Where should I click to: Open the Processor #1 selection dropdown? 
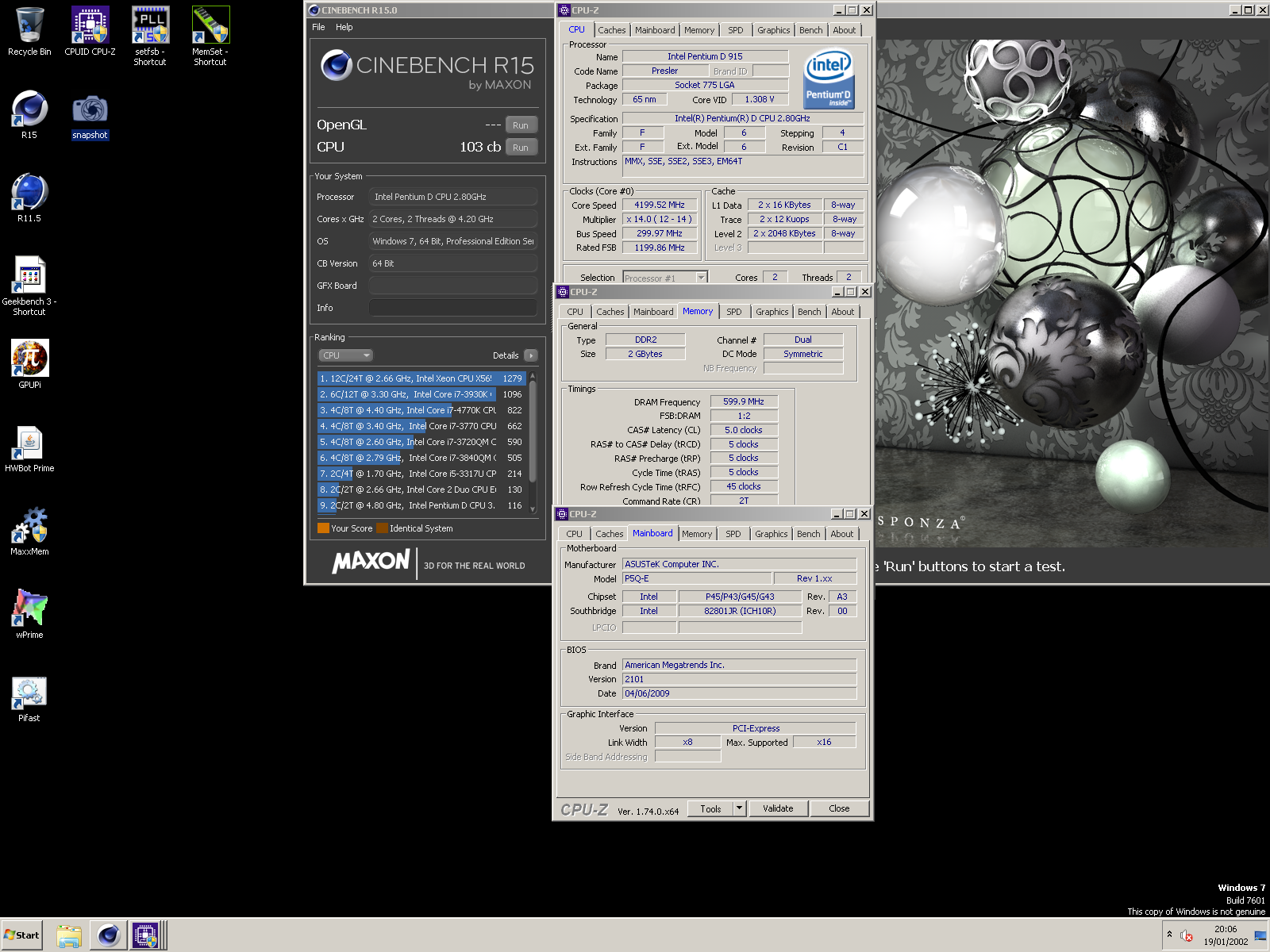(665, 278)
